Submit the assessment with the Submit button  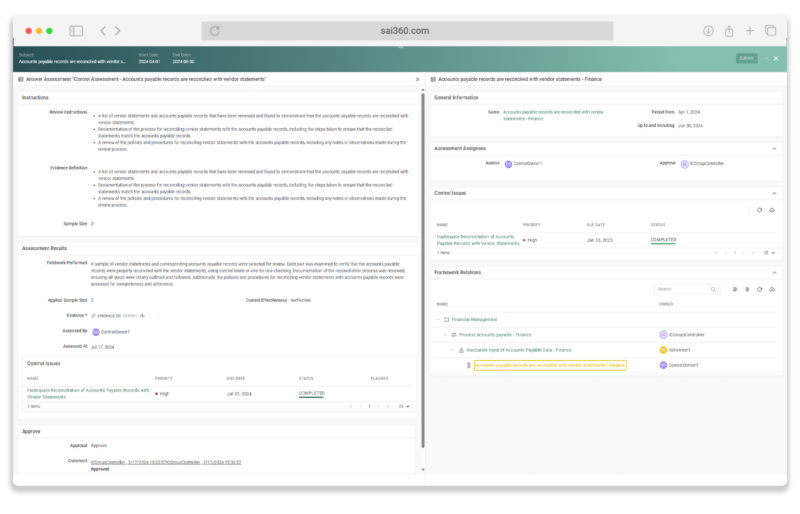[x=746, y=58]
